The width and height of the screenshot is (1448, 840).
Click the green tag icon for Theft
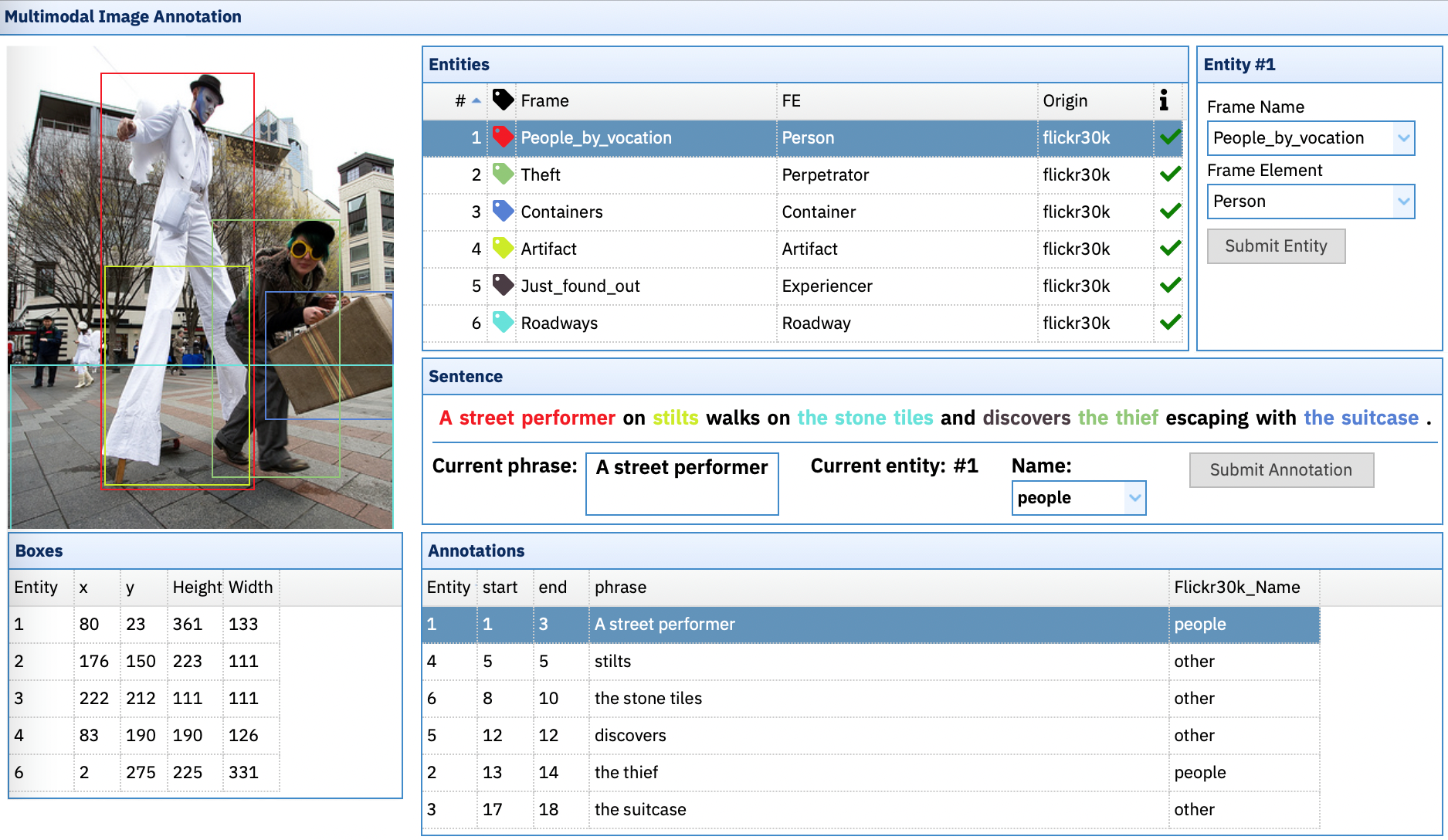(503, 174)
